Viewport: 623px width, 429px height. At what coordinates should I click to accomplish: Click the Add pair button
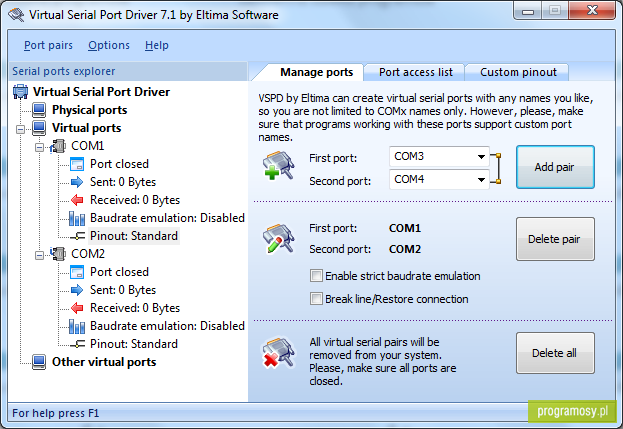(555, 167)
